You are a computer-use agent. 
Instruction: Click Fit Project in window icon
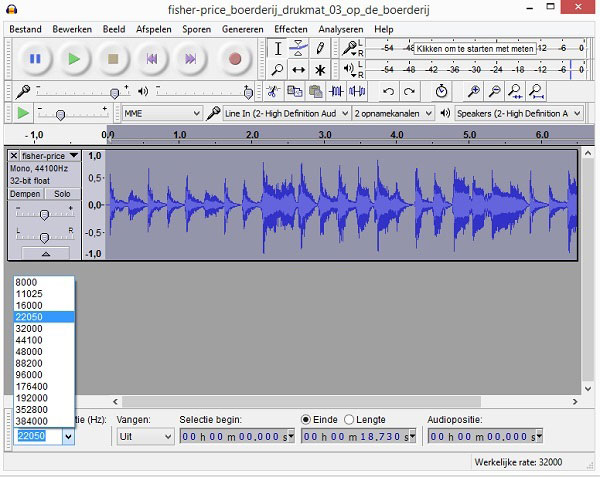[x=536, y=91]
